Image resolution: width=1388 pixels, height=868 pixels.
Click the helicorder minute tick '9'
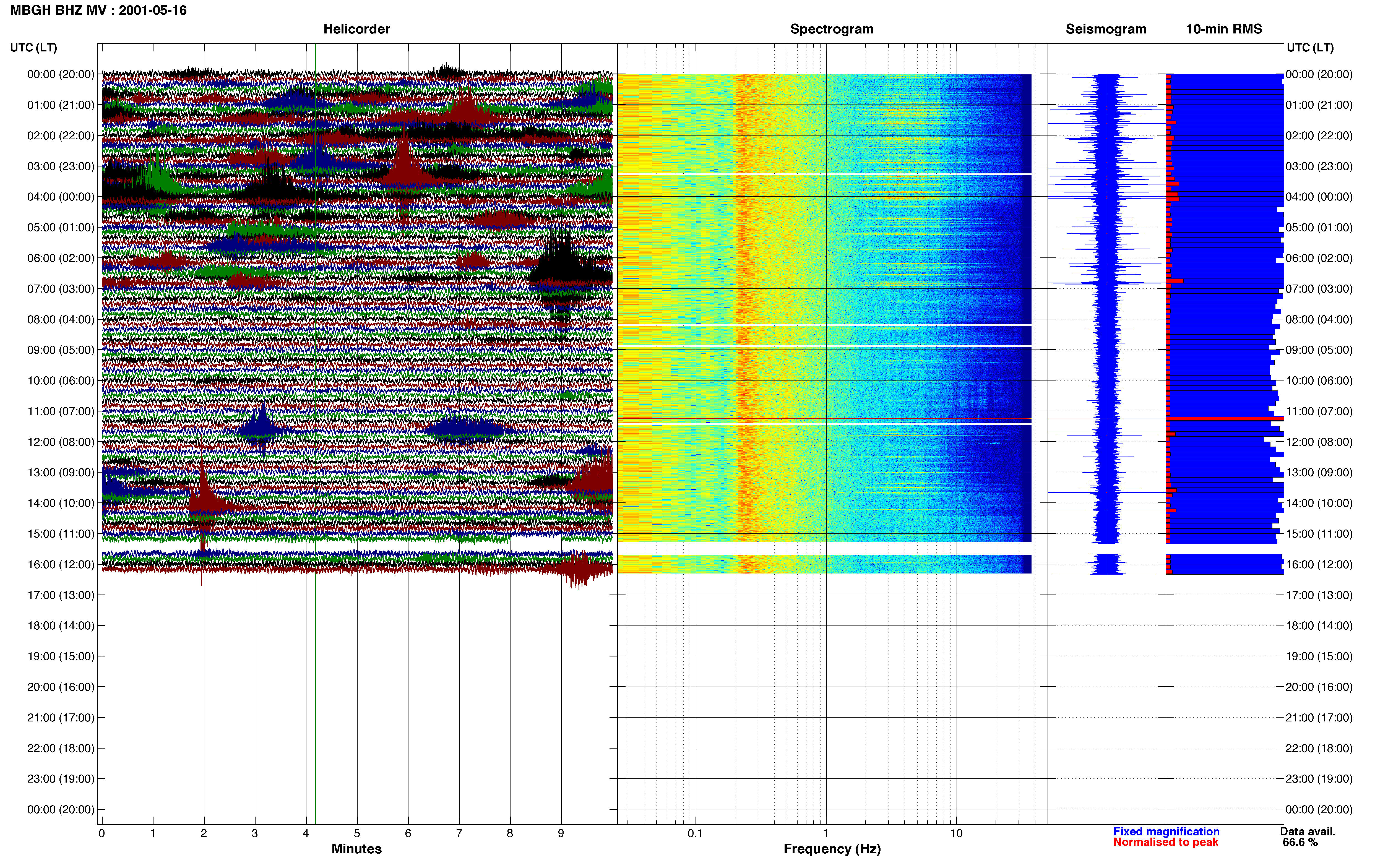[x=561, y=833]
